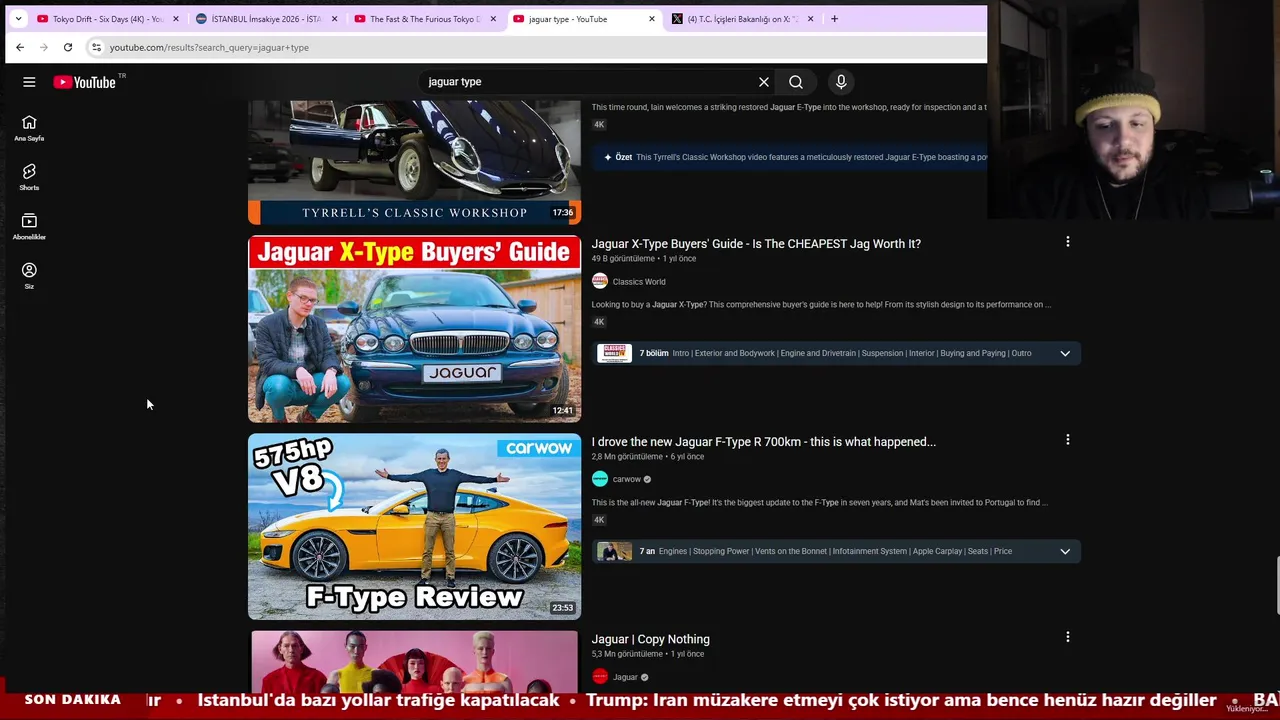Image resolution: width=1280 pixels, height=720 pixels.
Task: Expand the 7 an key moments row
Action: tap(836, 551)
